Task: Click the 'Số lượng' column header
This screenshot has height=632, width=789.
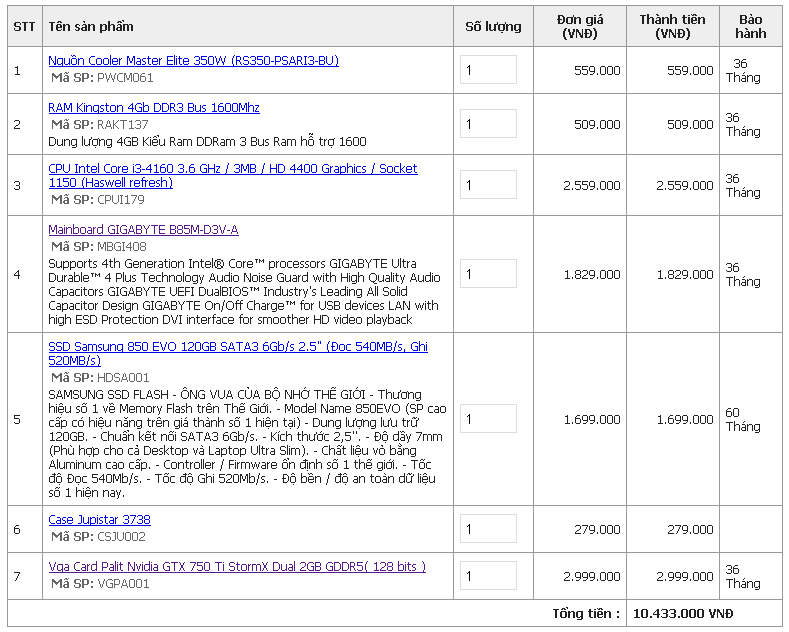Action: (493, 27)
